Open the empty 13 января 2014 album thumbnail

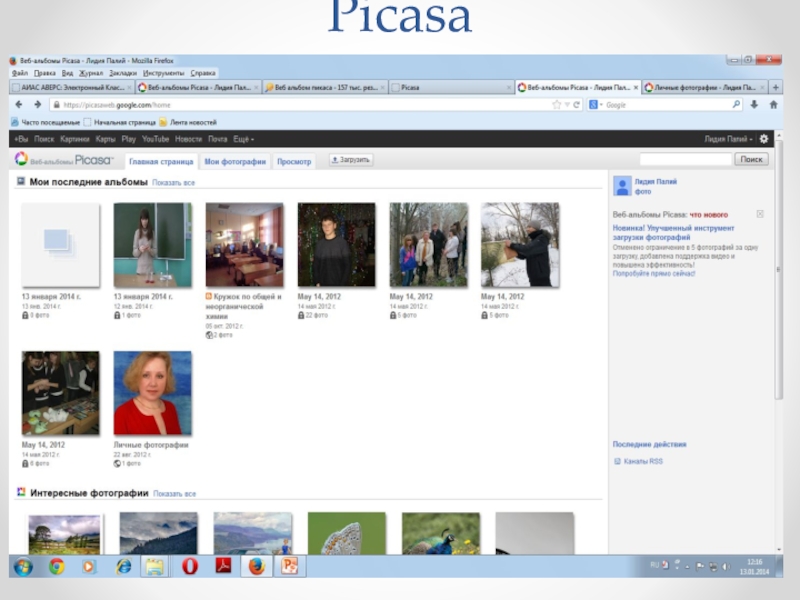click(x=60, y=245)
